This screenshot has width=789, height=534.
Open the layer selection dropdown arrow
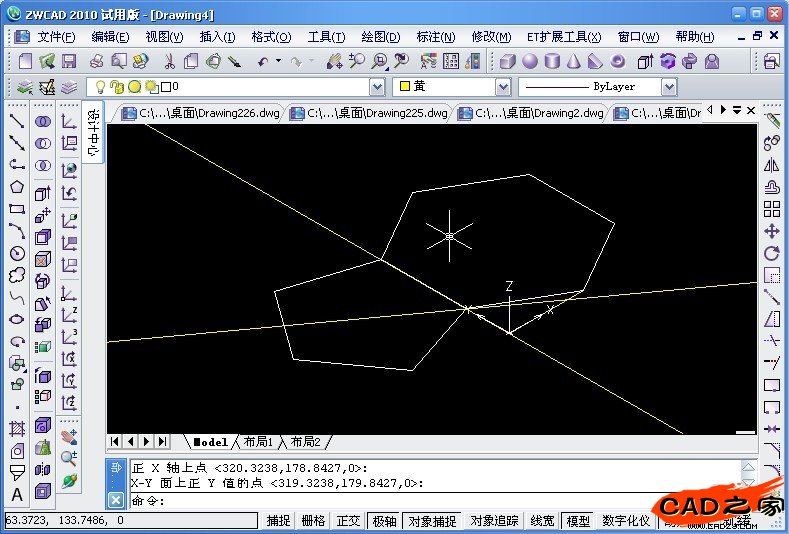click(x=377, y=87)
